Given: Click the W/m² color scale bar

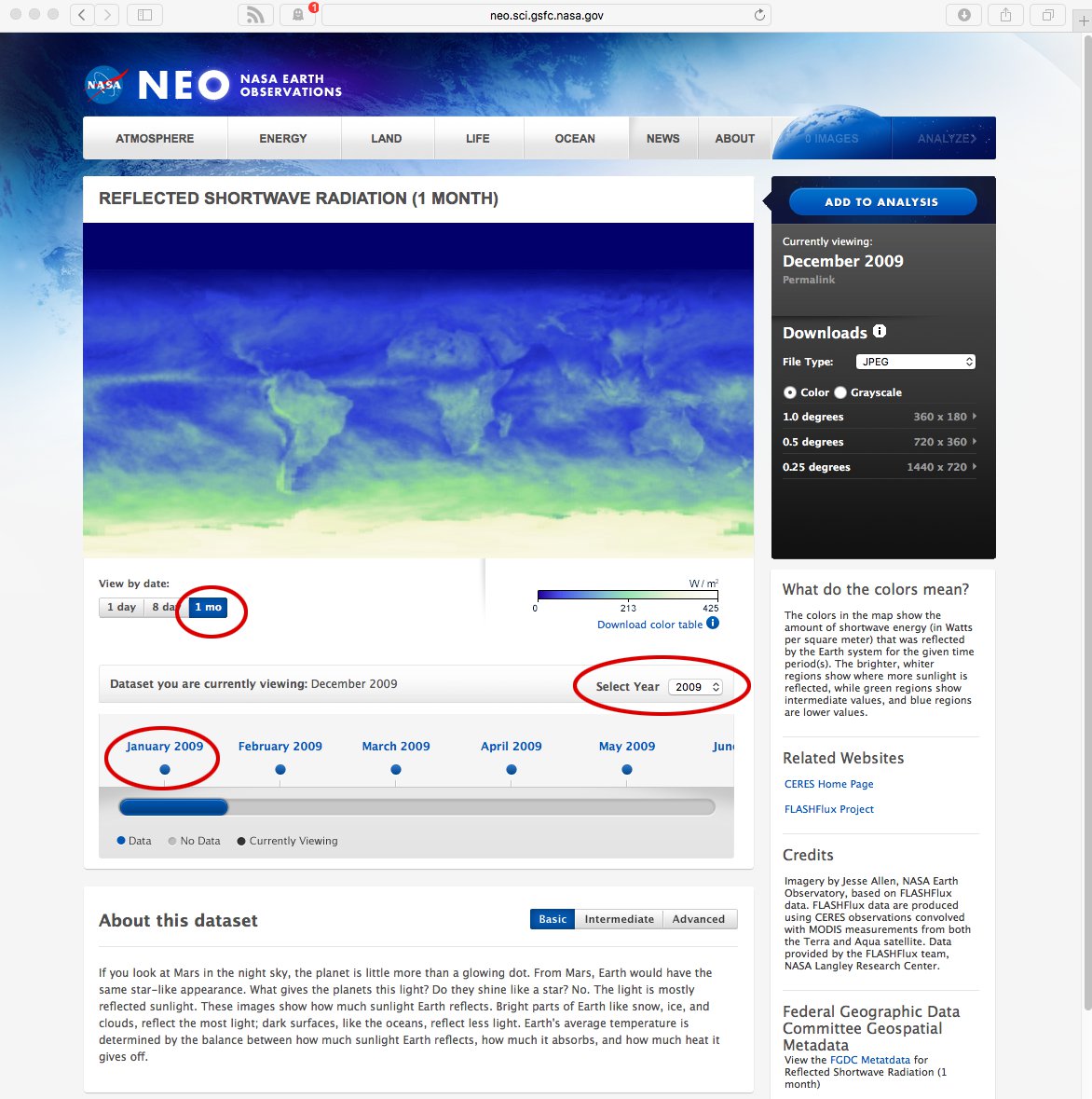Looking at the screenshot, I should pyautogui.click(x=628, y=595).
